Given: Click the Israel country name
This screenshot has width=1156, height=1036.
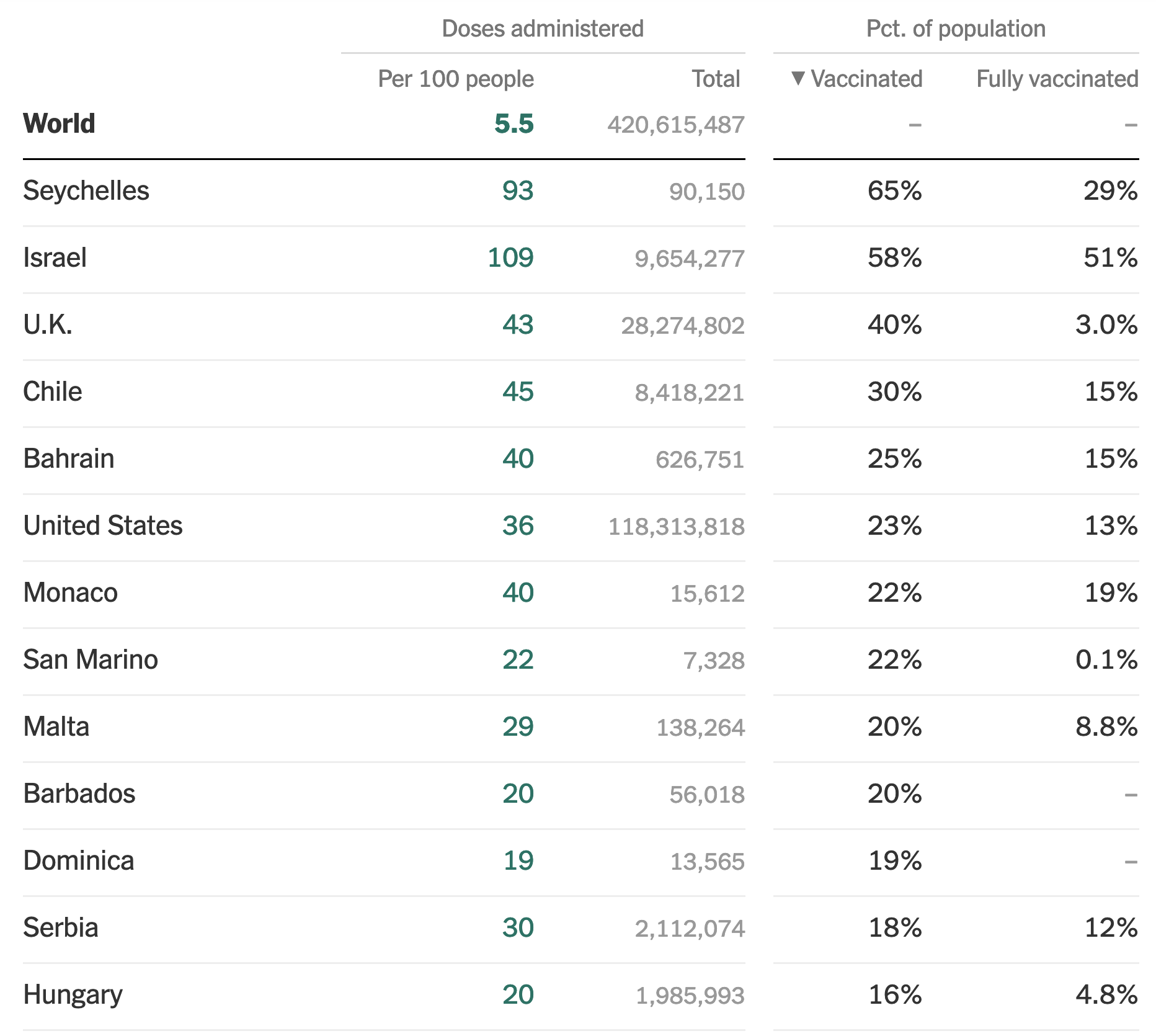Looking at the screenshot, I should pyautogui.click(x=55, y=257).
